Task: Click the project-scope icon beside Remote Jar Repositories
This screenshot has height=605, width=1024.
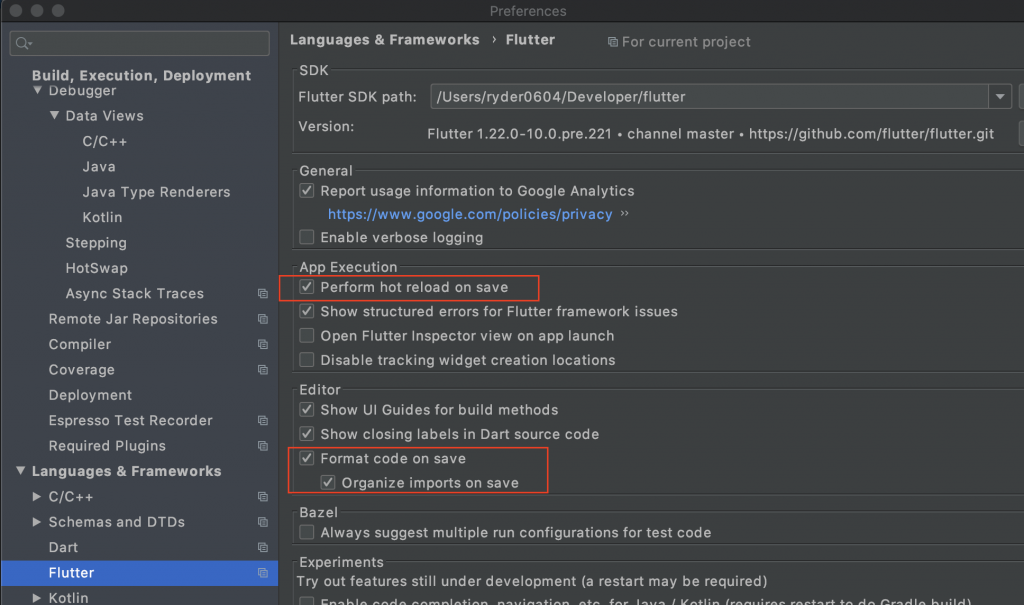Action: [x=263, y=319]
